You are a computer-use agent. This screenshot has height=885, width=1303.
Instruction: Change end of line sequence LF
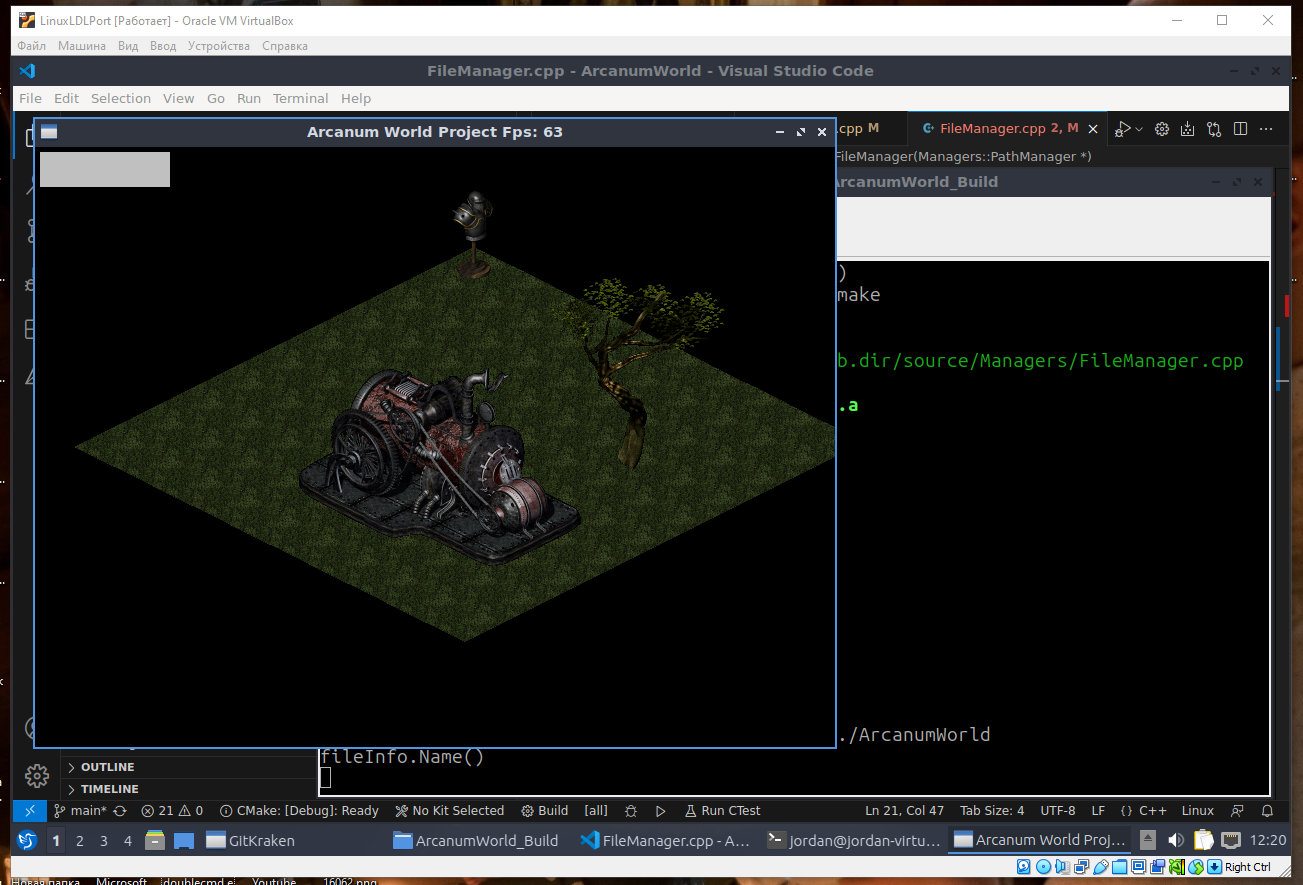pyautogui.click(x=1098, y=811)
